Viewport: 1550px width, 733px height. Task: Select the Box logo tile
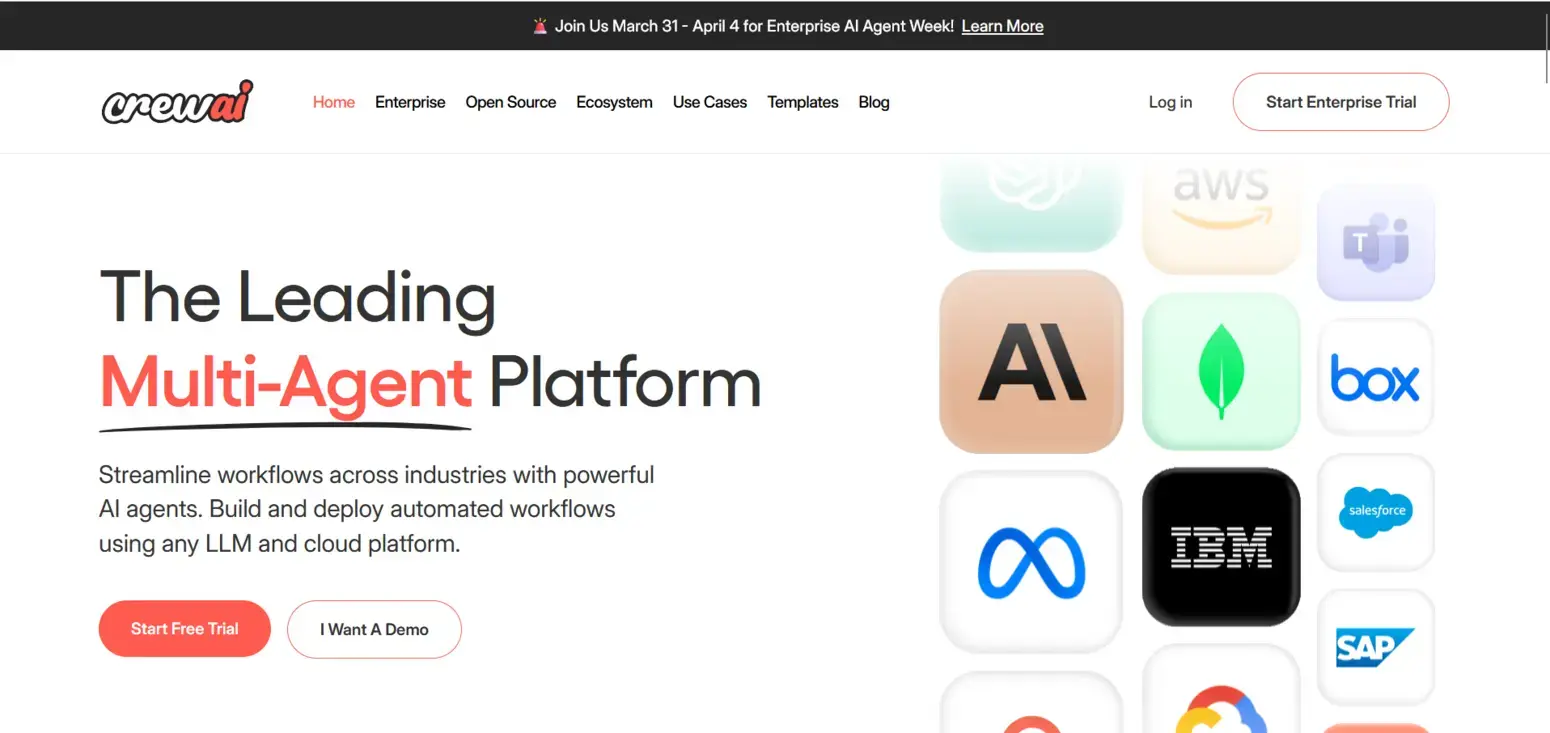click(1375, 378)
